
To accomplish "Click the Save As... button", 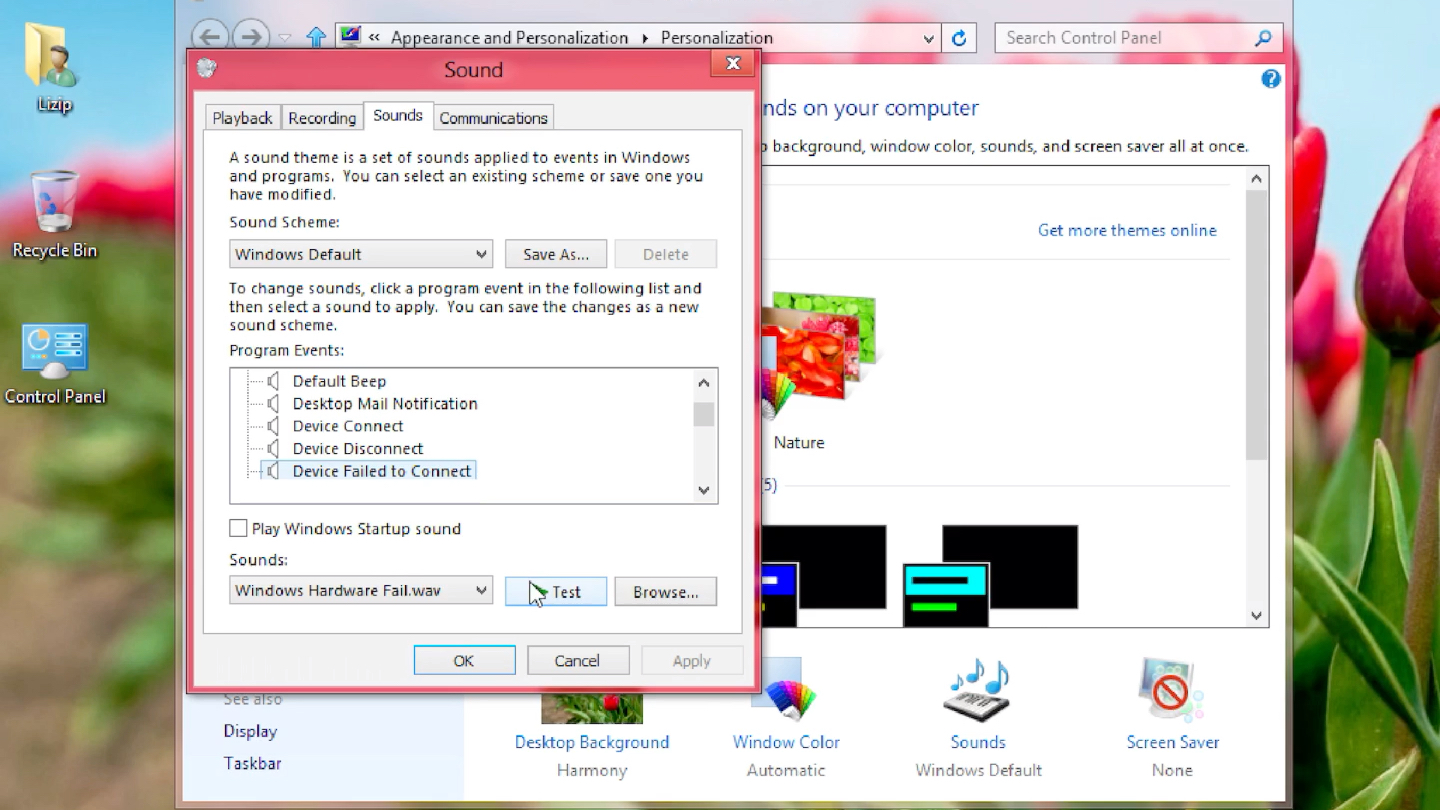I will pos(556,254).
